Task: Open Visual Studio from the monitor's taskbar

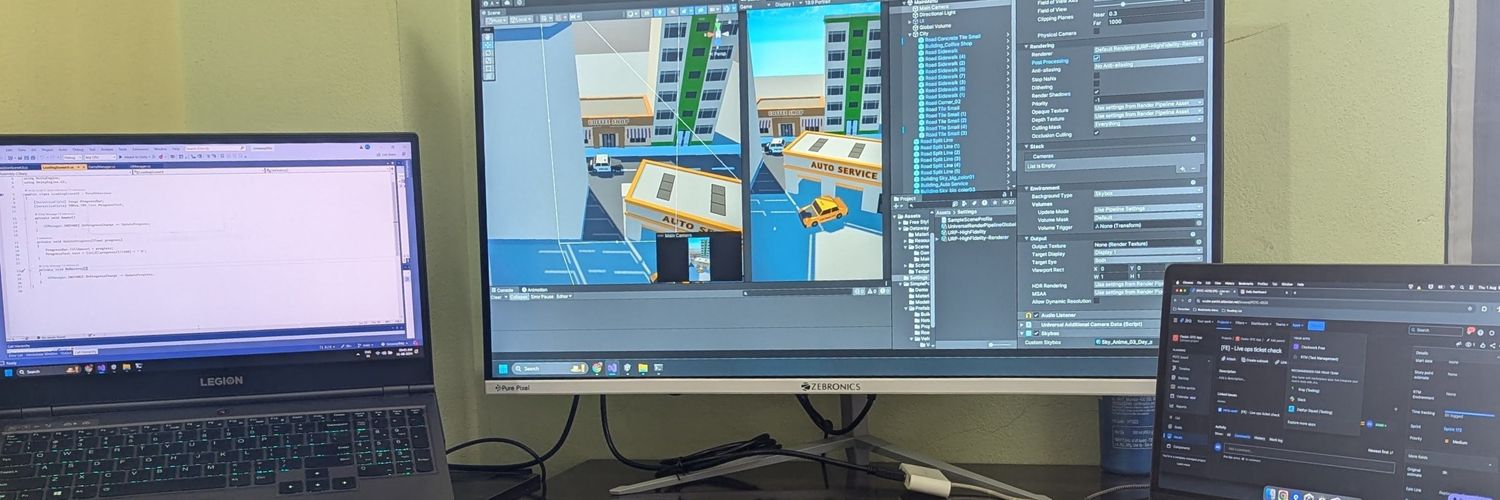Action: (612, 368)
